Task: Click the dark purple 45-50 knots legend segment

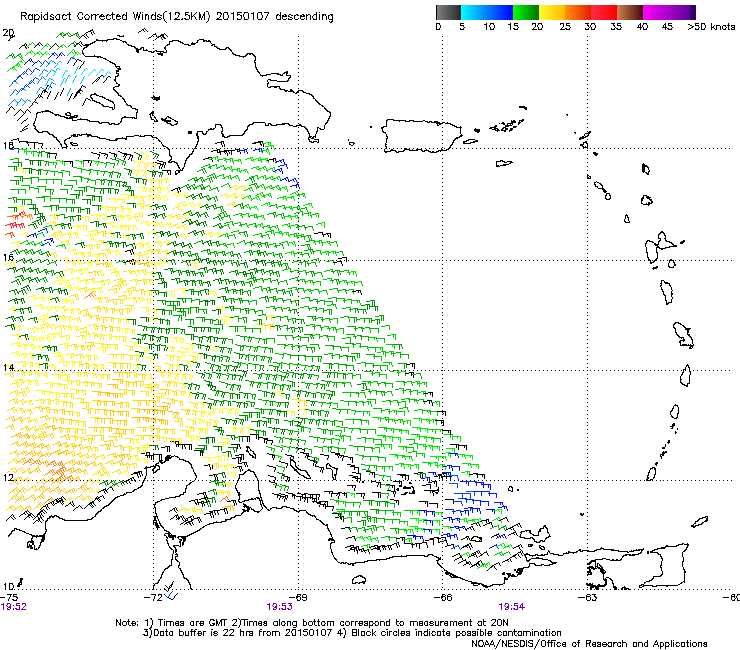Action: tap(682, 12)
